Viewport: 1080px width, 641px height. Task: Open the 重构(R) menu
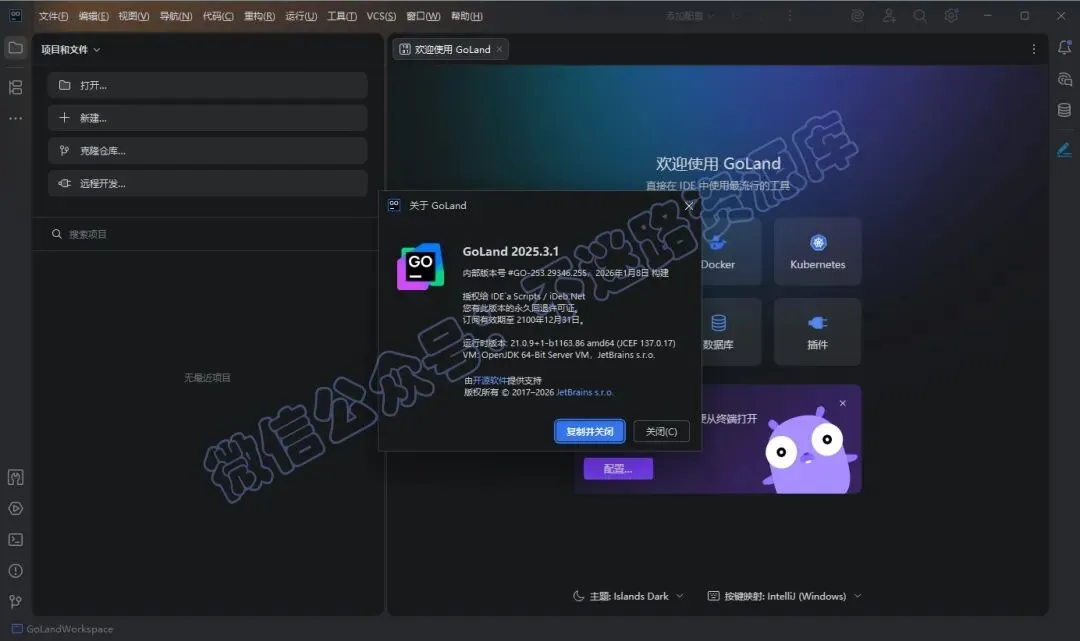pos(259,16)
